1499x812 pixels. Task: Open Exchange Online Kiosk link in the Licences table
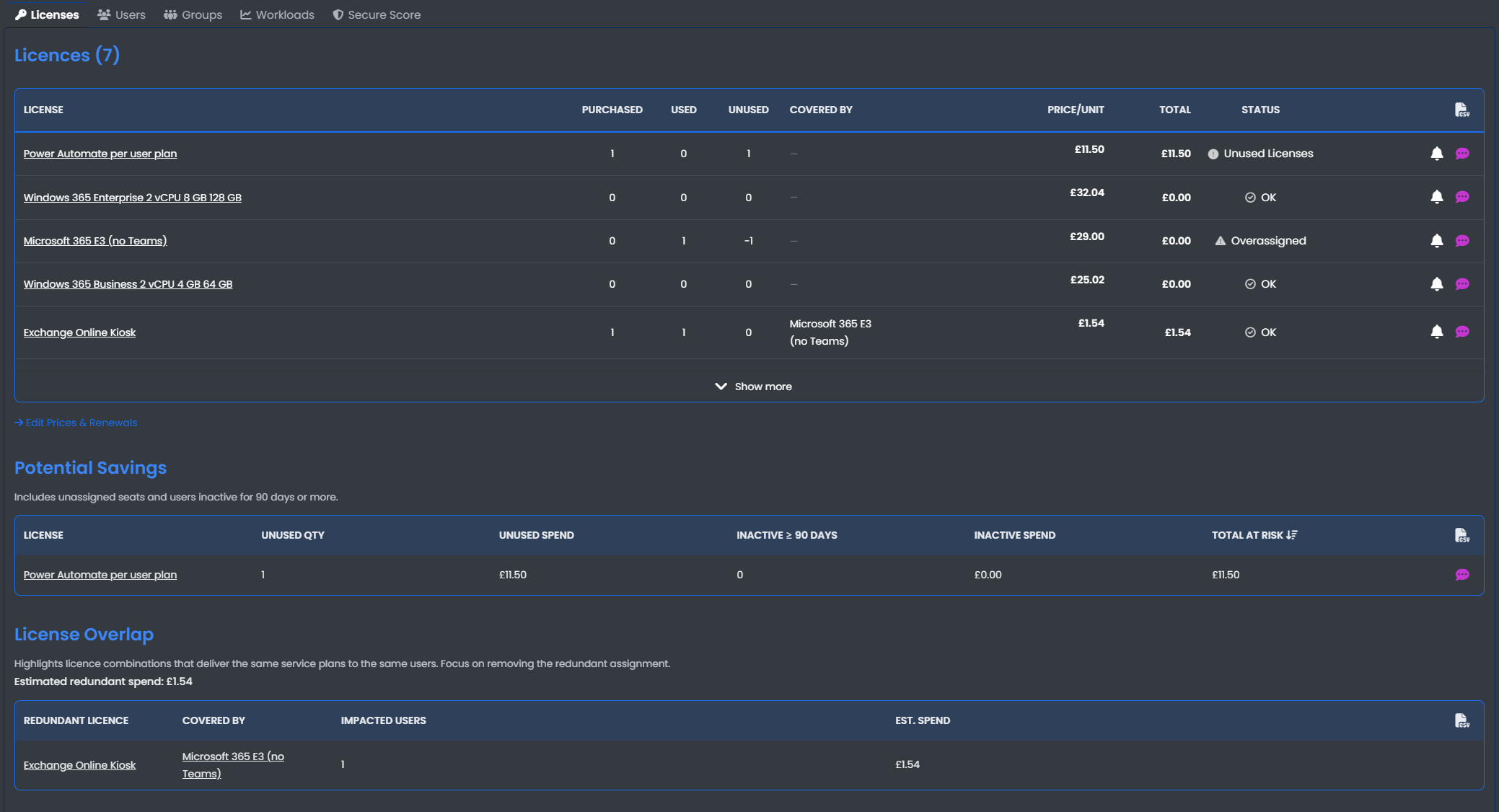[x=79, y=332]
